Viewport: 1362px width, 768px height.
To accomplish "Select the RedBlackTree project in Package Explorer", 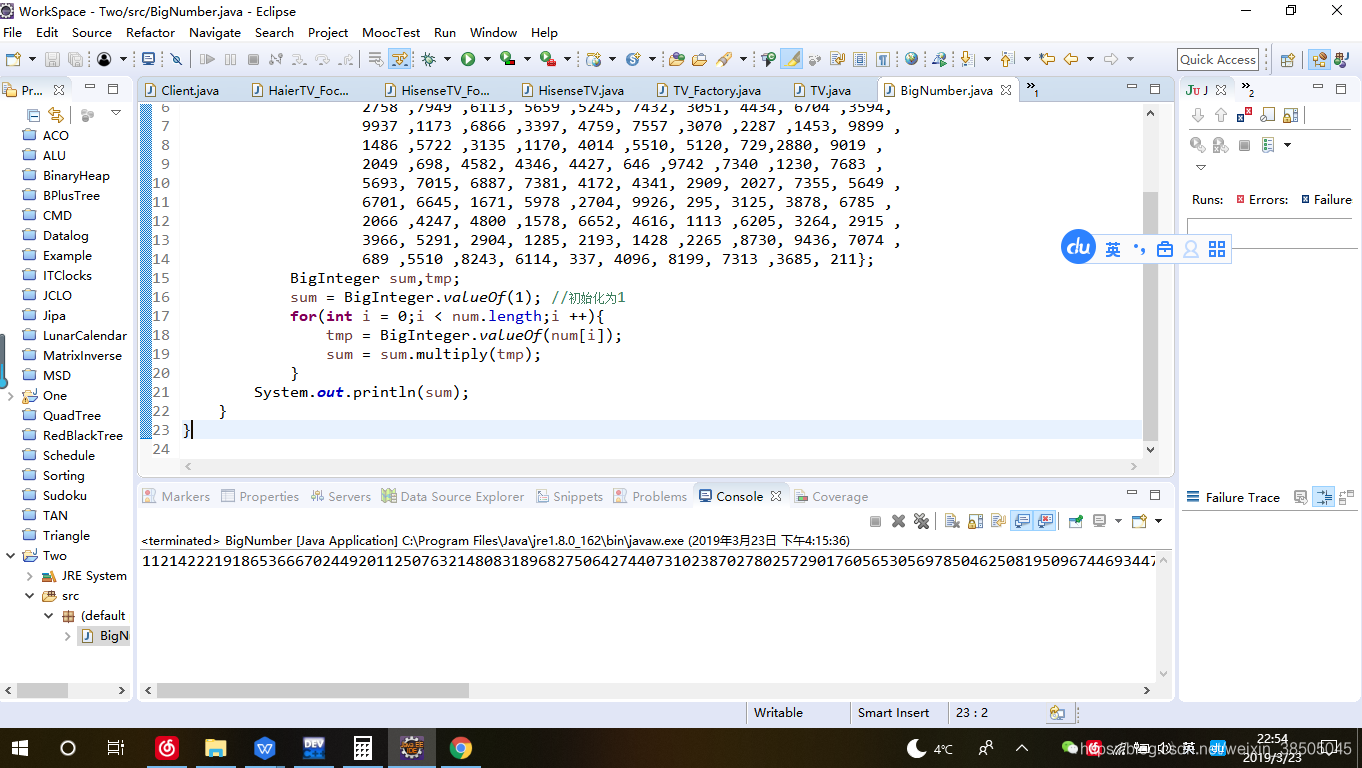I will (x=83, y=435).
